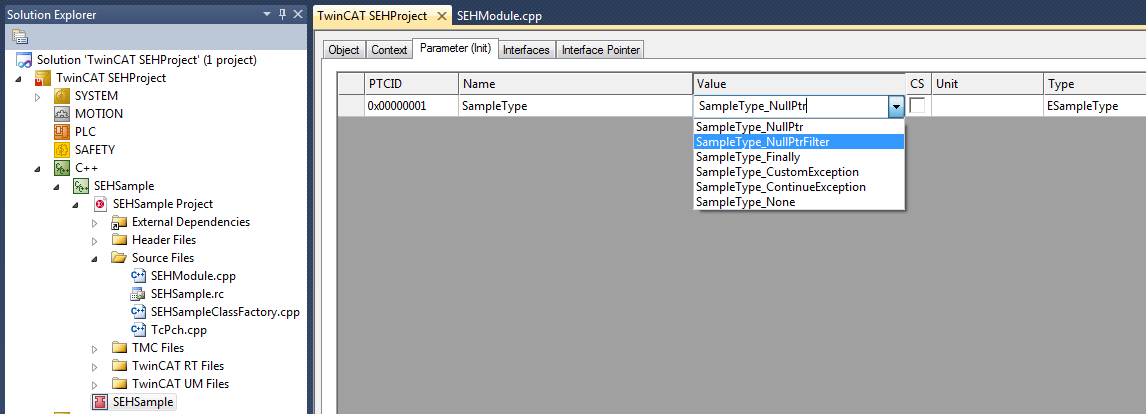Image resolution: width=1146 pixels, height=414 pixels.
Task: Open the Interface Pointer tab
Action: coord(601,50)
